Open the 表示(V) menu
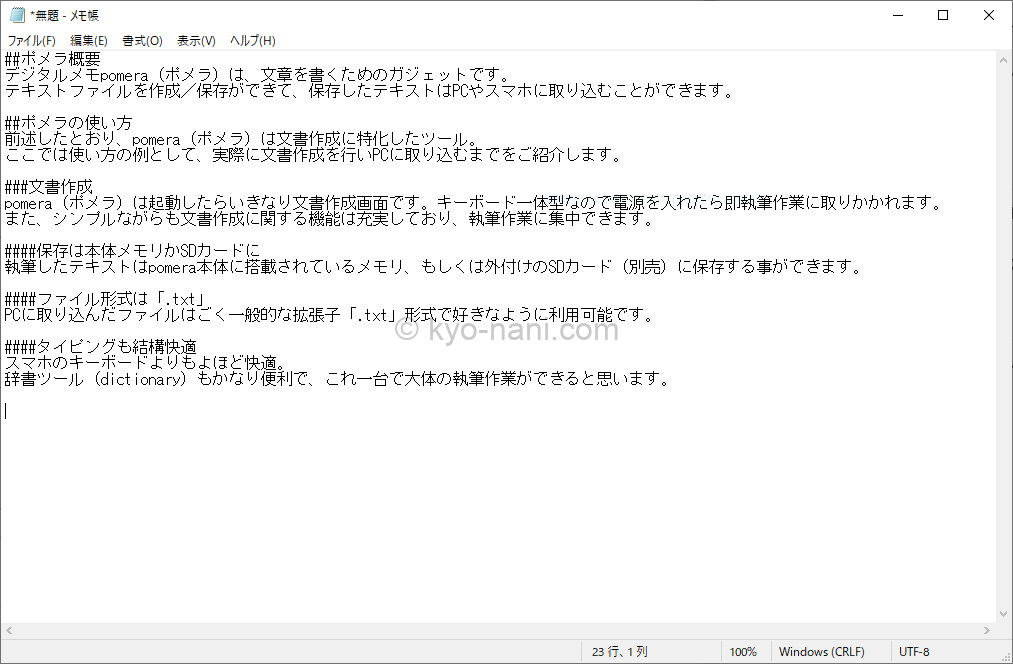Screen dimensions: 1013x664 (196, 41)
